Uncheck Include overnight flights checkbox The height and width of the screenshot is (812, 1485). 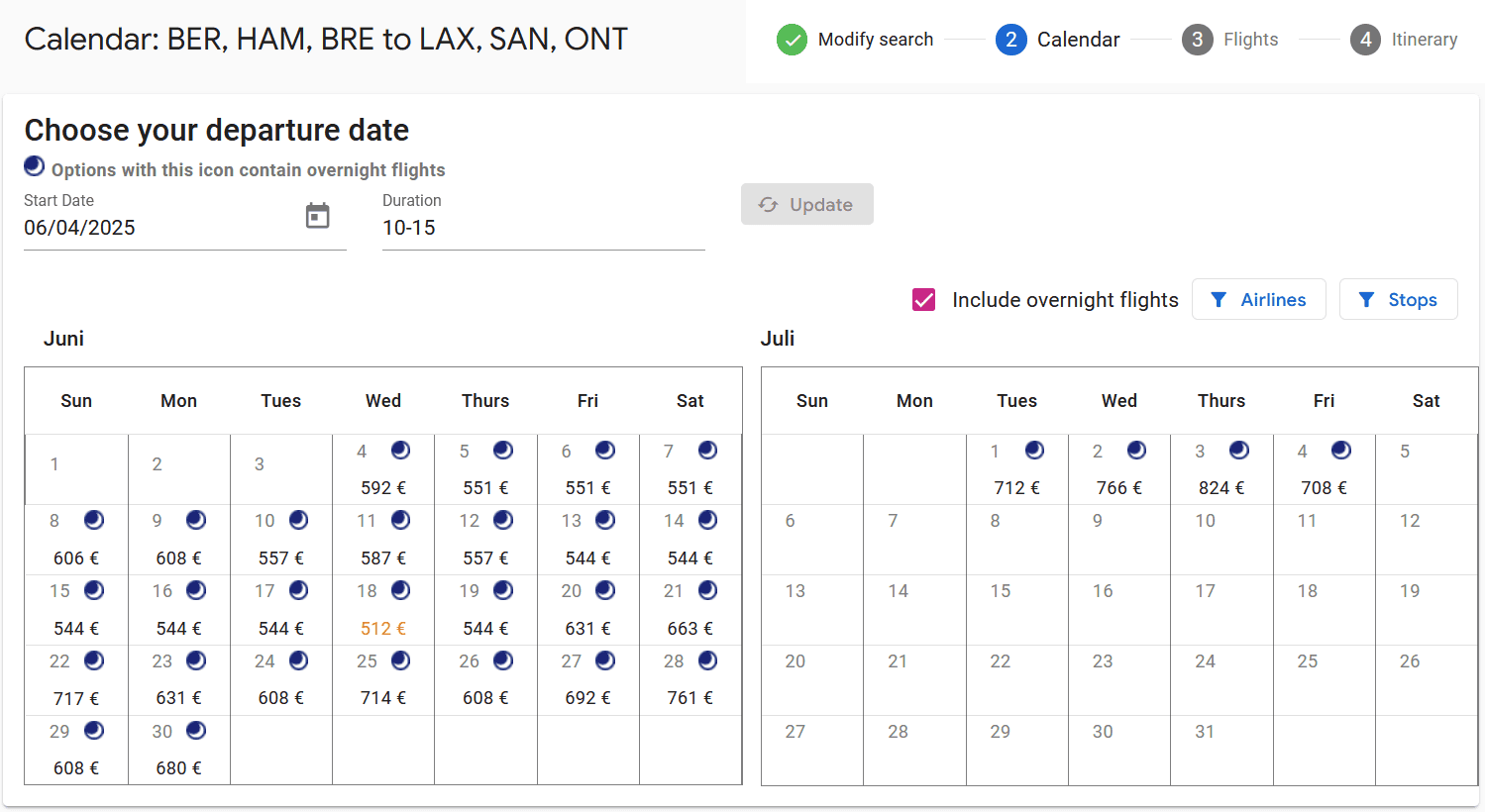pyautogui.click(x=923, y=300)
